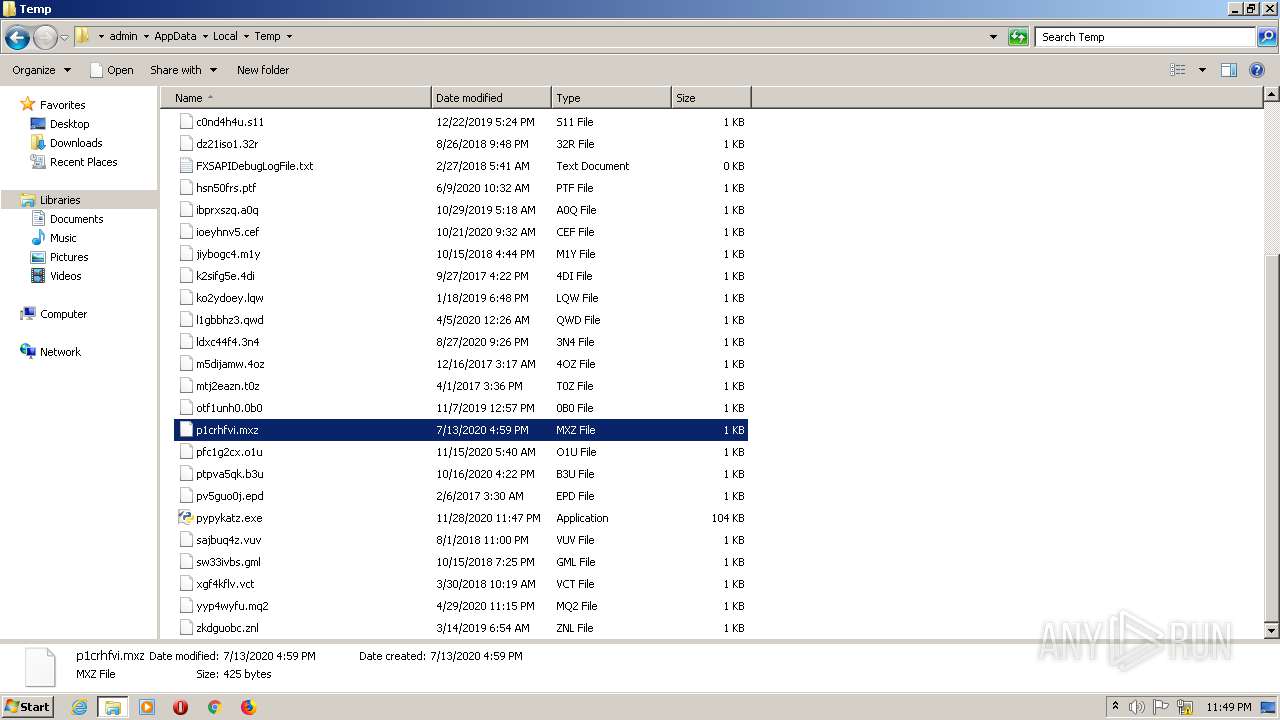Open Recent Places
The height and width of the screenshot is (720, 1280).
83,162
